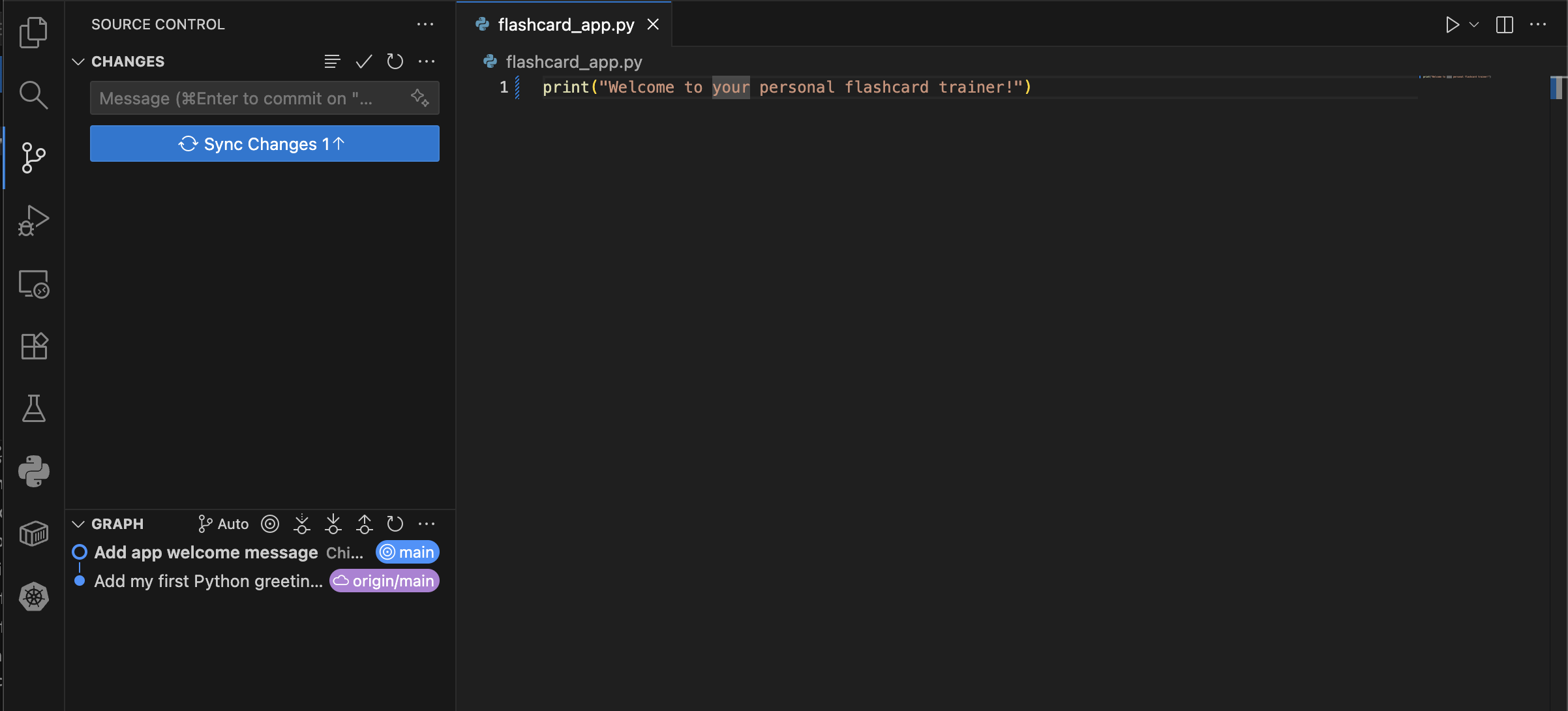Open the run options dropdown beside the play button
Viewport: 1568px width, 711px height.
click(x=1473, y=25)
